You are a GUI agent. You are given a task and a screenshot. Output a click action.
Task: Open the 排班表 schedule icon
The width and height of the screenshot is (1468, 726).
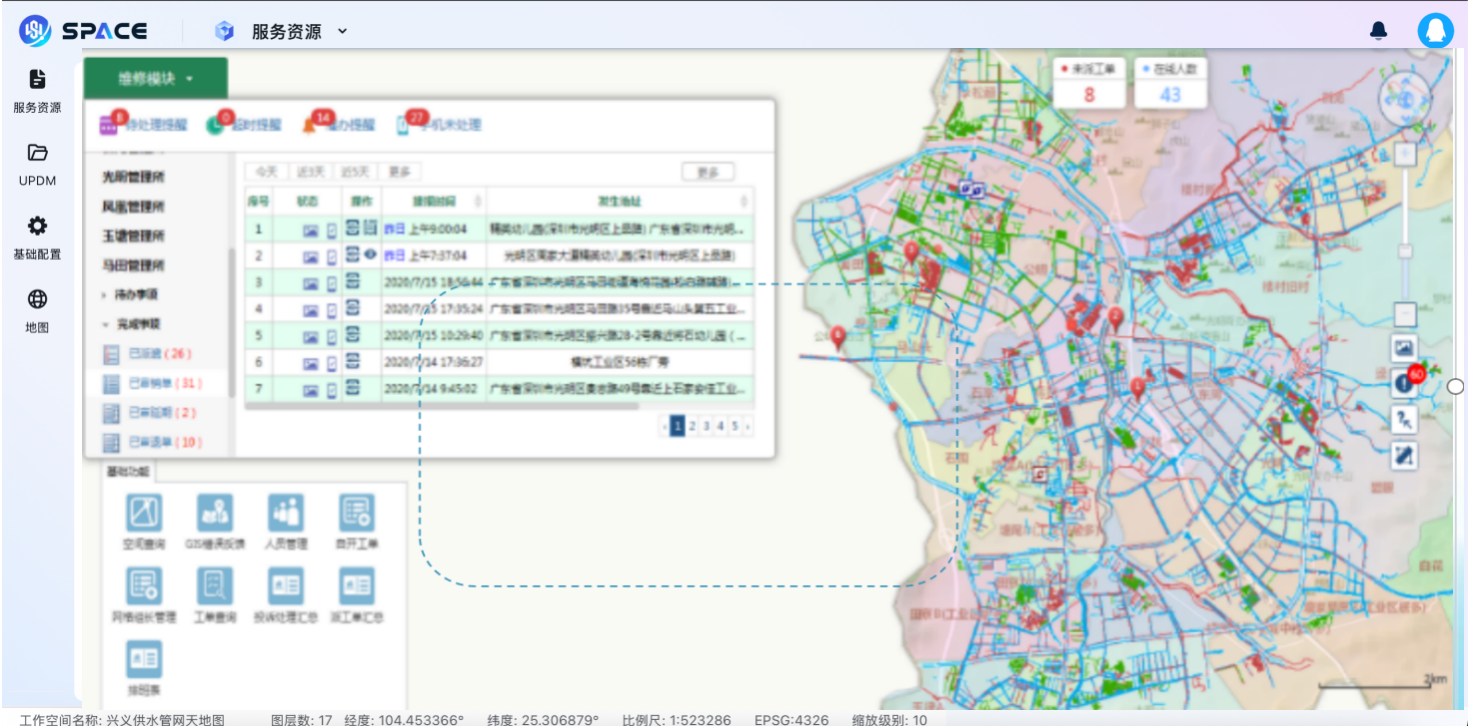tap(144, 660)
